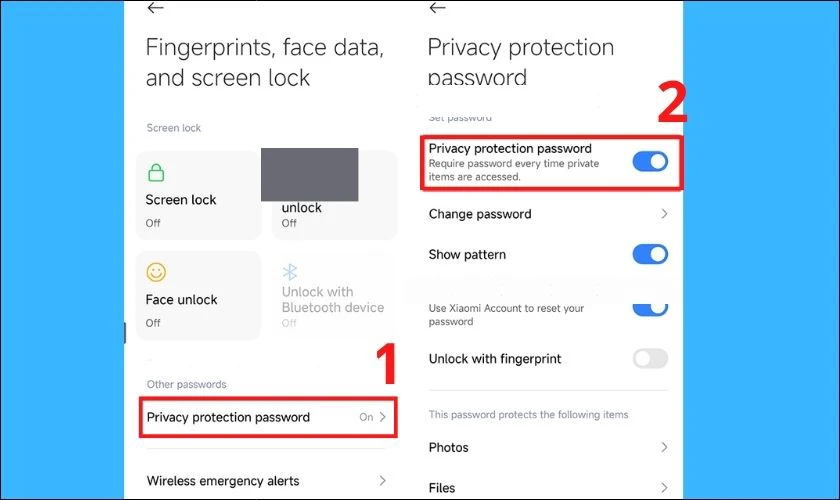Tap the Bluetooth icon on unlock card
The image size is (840, 500).
click(290, 272)
